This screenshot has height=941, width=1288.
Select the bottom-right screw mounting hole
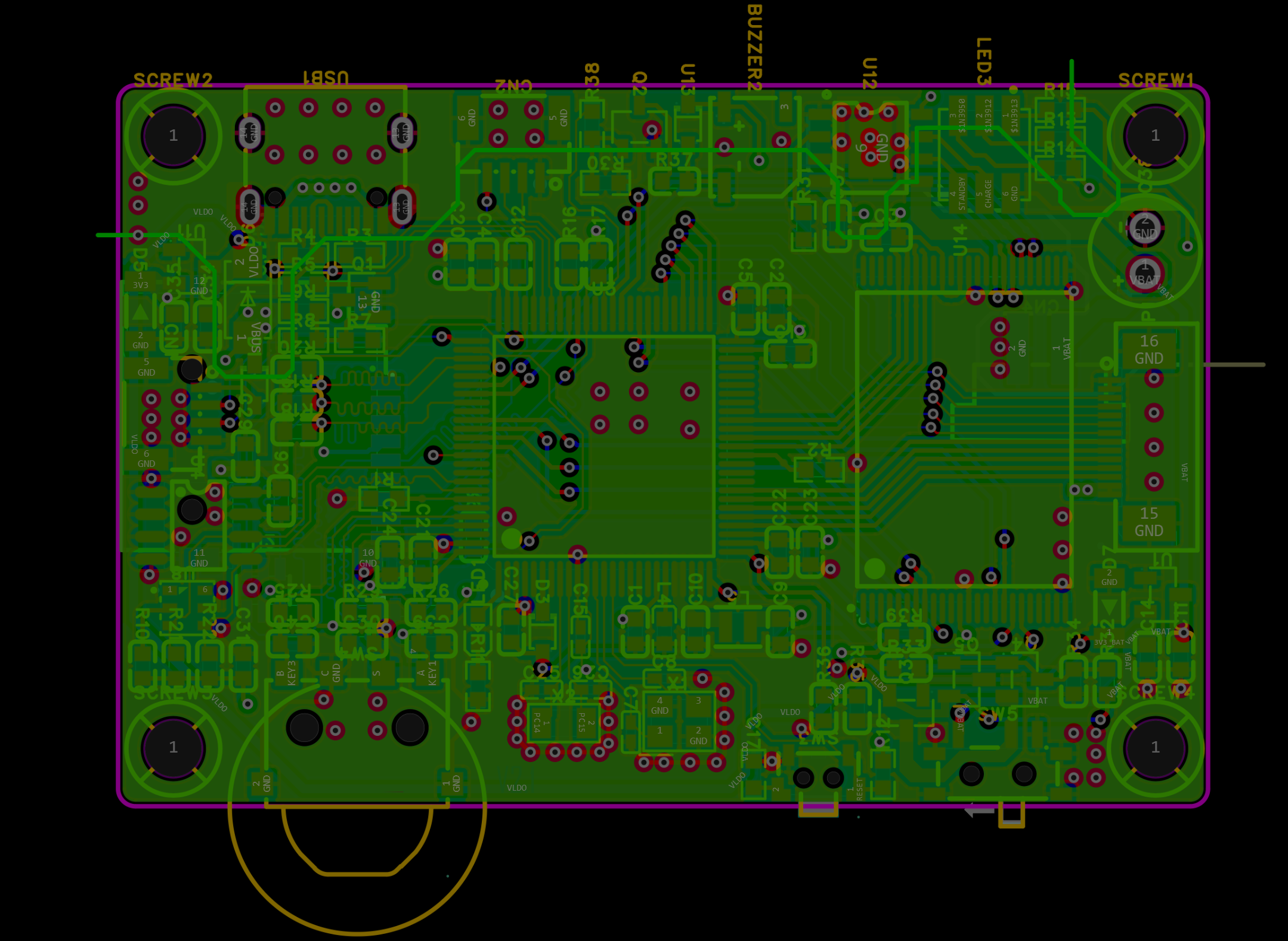1155,748
